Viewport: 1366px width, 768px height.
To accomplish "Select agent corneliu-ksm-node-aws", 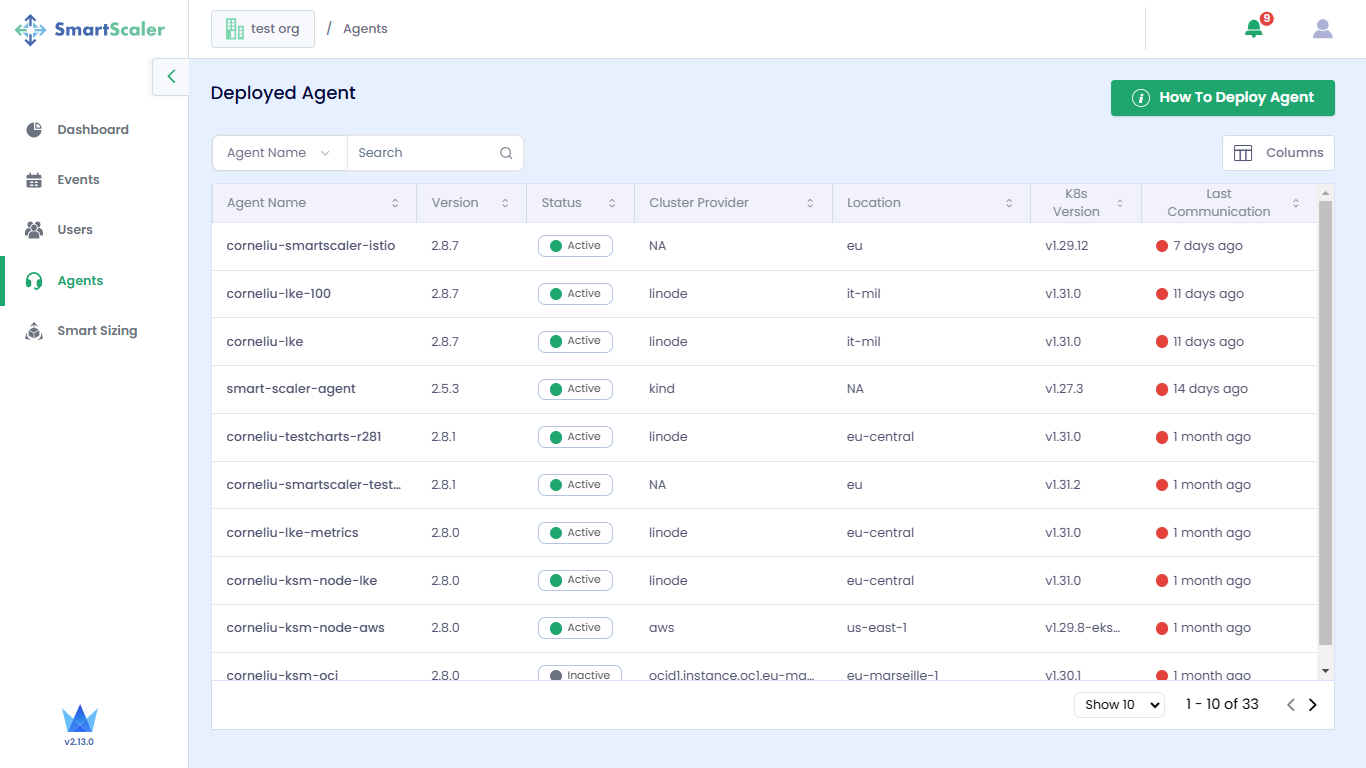I will pyautogui.click(x=306, y=628).
